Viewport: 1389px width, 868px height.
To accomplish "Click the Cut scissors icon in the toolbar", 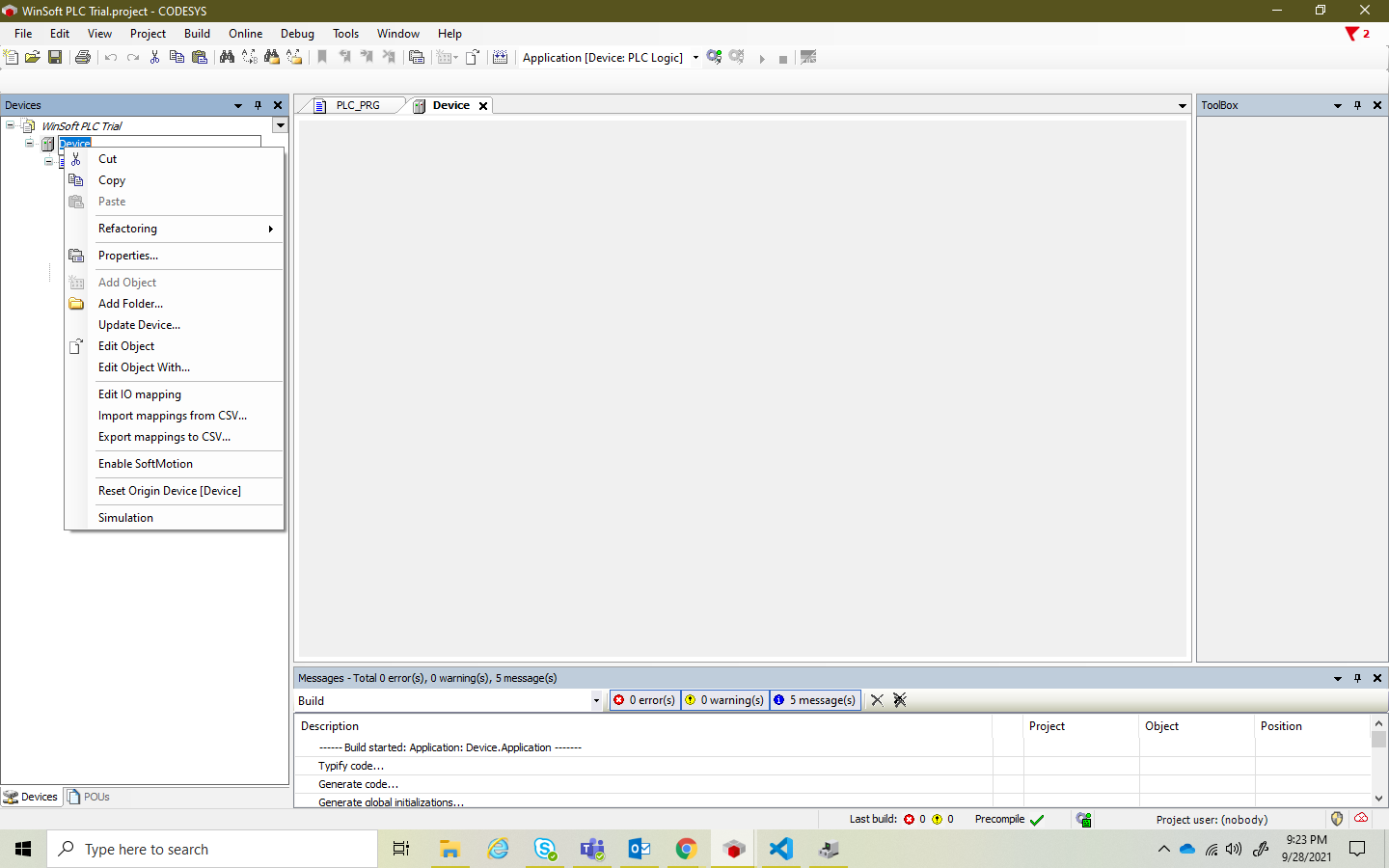I will pos(154,58).
